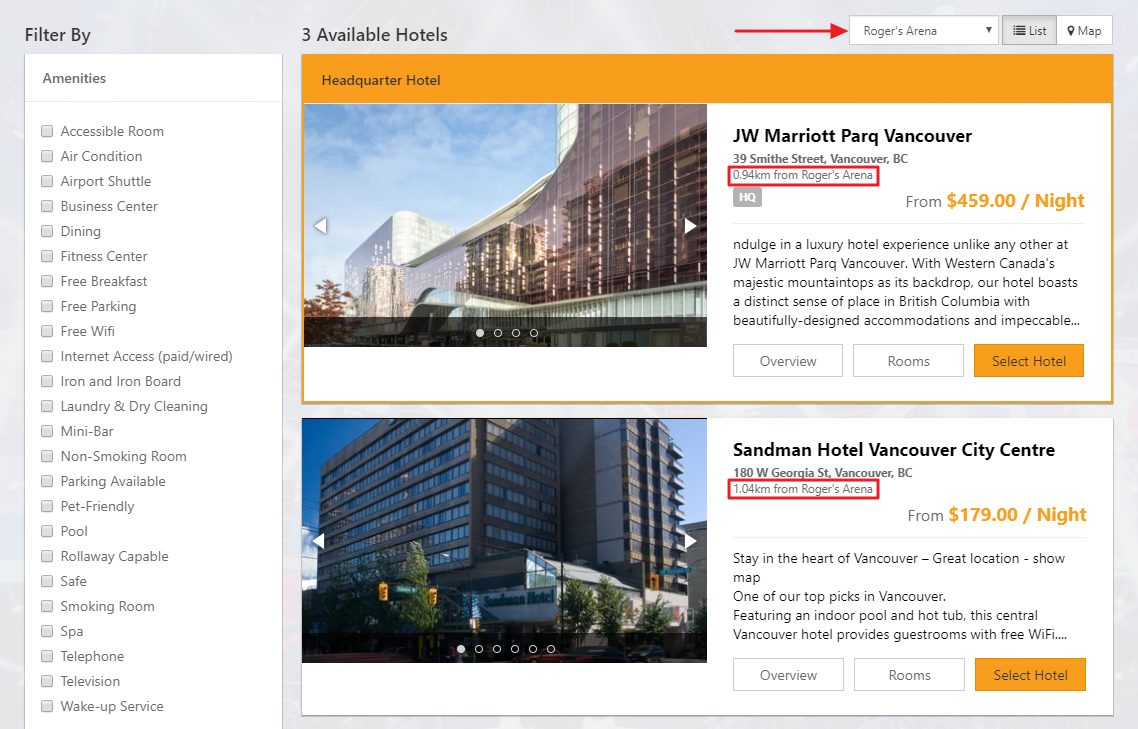Jump to third Sandman Hotel carousel dot
Image resolution: width=1138 pixels, height=729 pixels.
pos(497,648)
